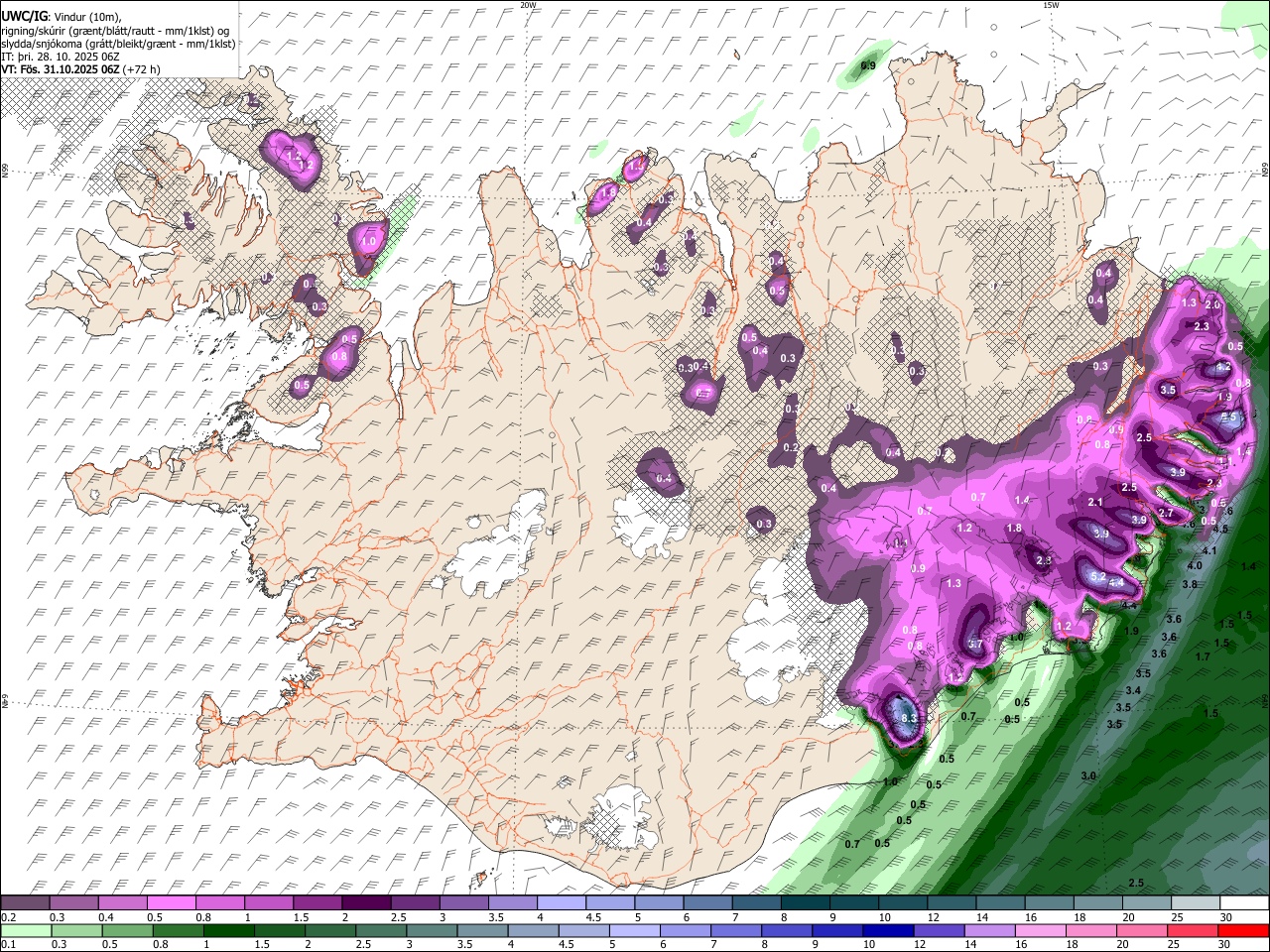Image resolution: width=1270 pixels, height=952 pixels.
Task: Click the '(+72 h)' forecast offset text
Action: coord(144,69)
